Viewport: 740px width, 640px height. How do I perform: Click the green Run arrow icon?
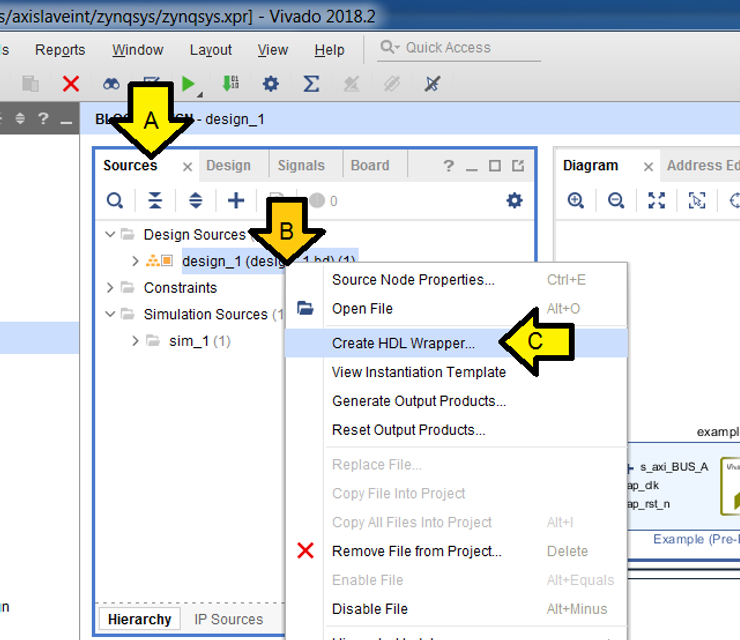click(188, 84)
